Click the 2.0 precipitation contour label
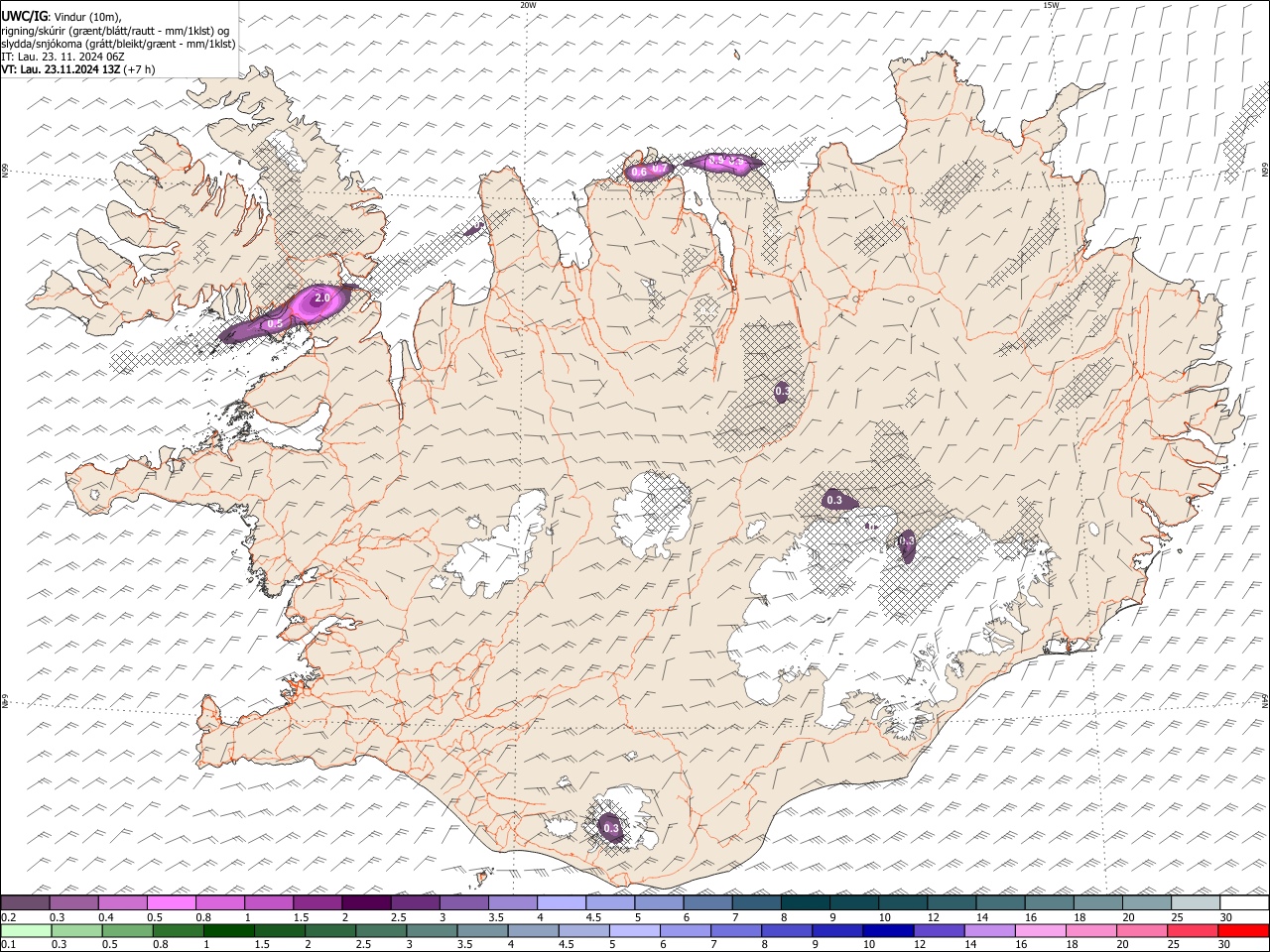The width and height of the screenshot is (1270, 952). coord(321,297)
